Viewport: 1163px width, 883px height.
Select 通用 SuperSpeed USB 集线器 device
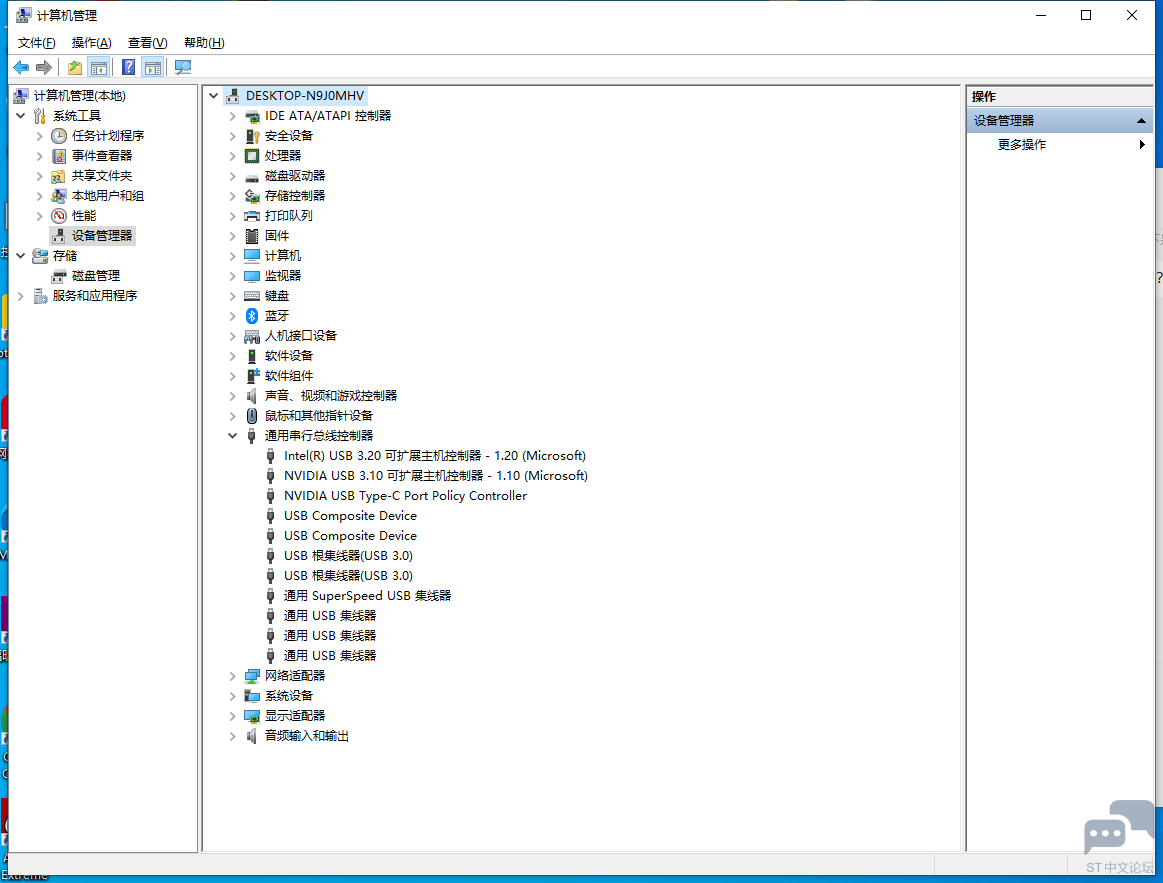point(367,596)
